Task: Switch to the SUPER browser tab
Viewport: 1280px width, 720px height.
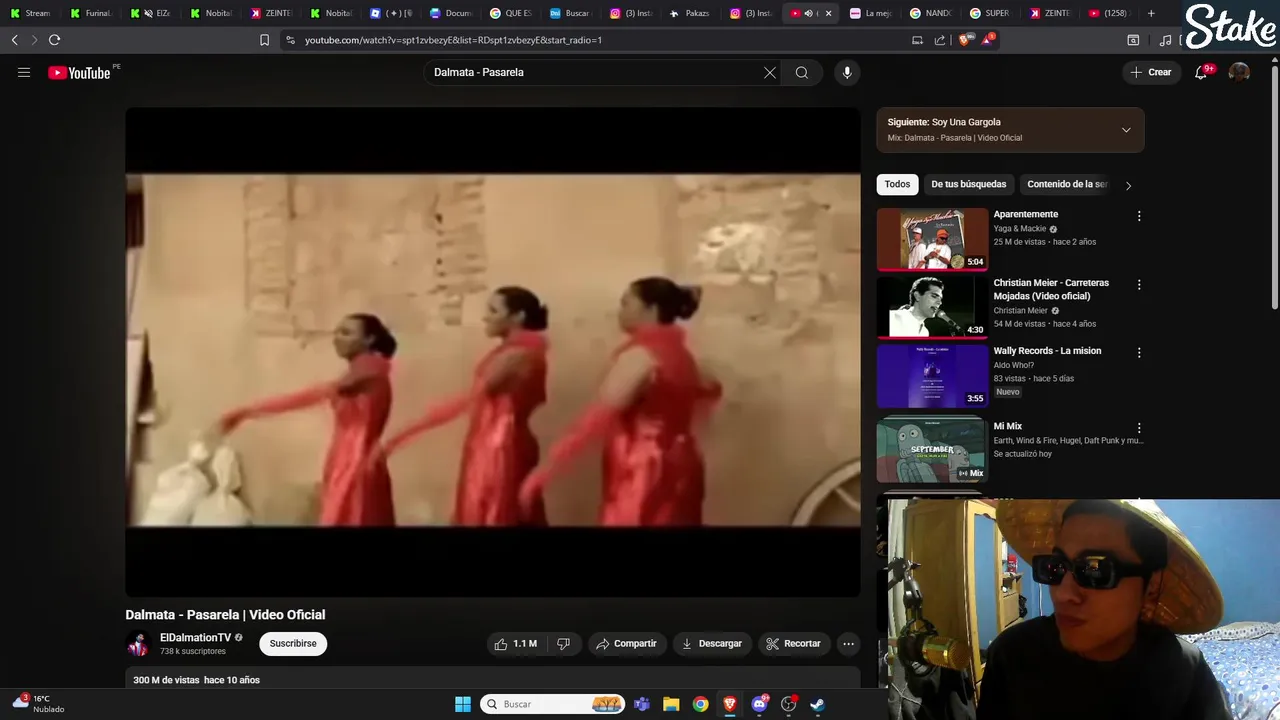Action: [x=990, y=13]
